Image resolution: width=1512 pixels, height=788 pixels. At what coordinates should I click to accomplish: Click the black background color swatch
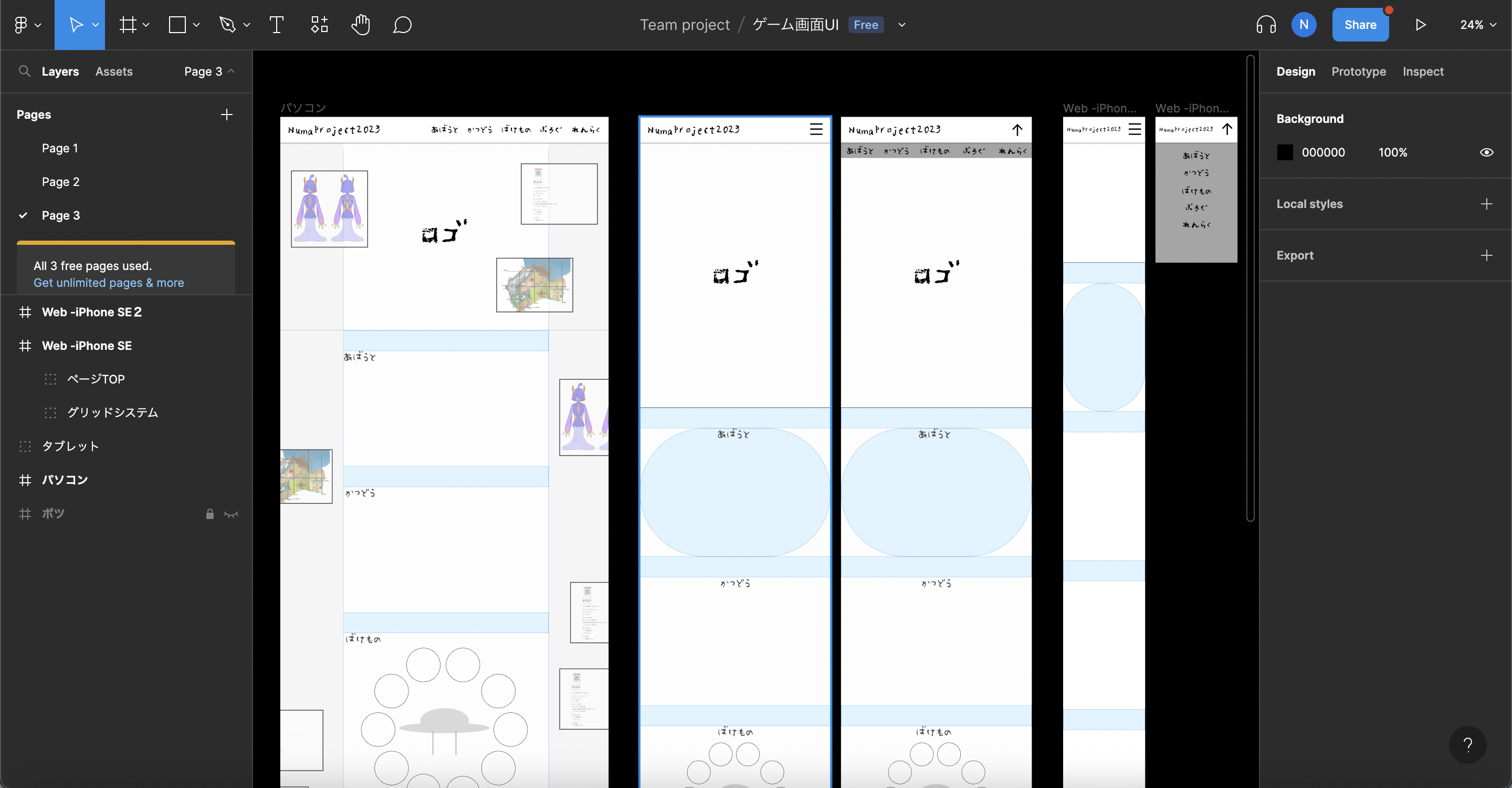tap(1285, 153)
